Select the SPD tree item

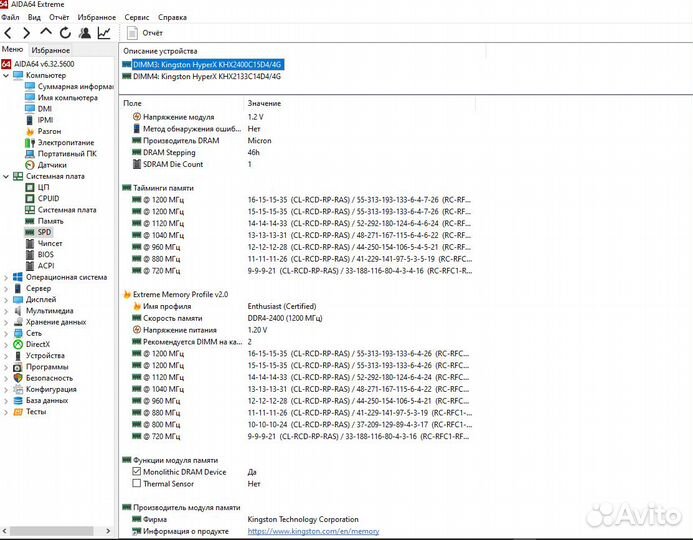click(44, 232)
